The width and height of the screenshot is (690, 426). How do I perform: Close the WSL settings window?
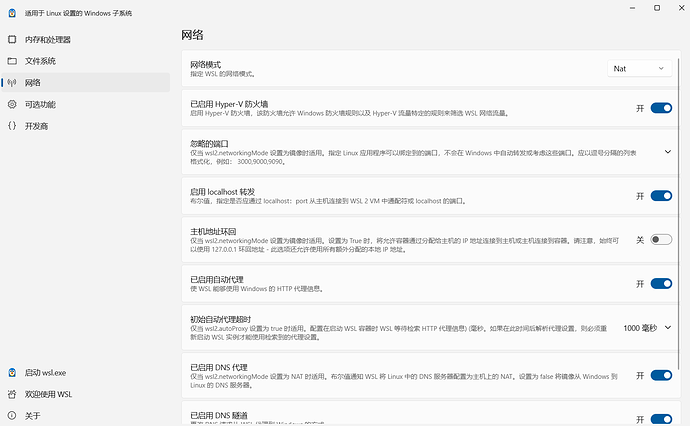pyautogui.click(x=681, y=8)
